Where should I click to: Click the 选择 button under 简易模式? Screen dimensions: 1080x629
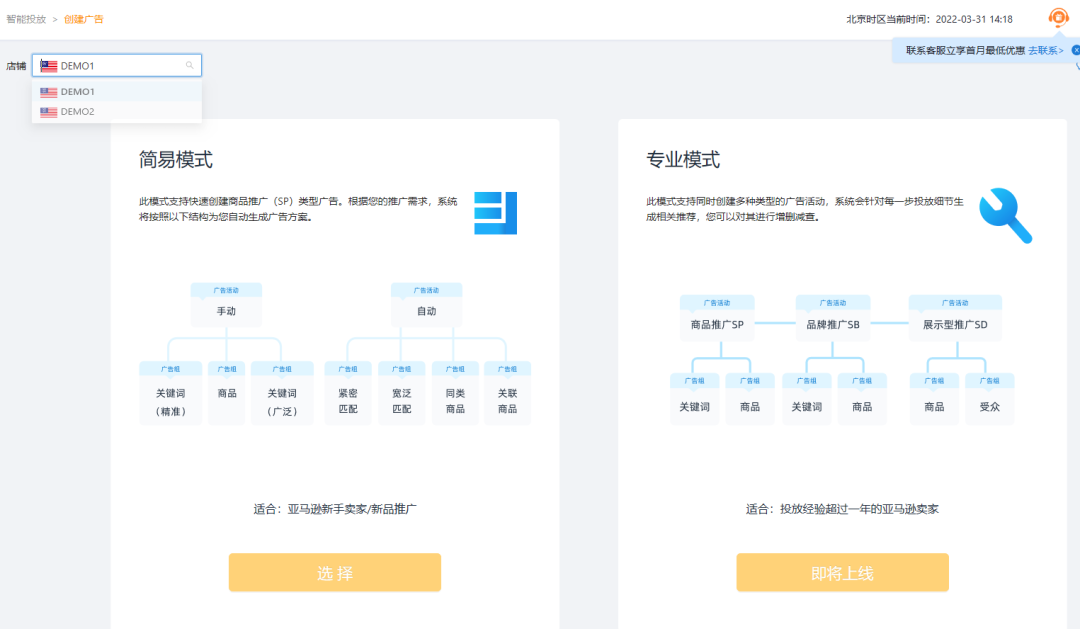(x=334, y=572)
